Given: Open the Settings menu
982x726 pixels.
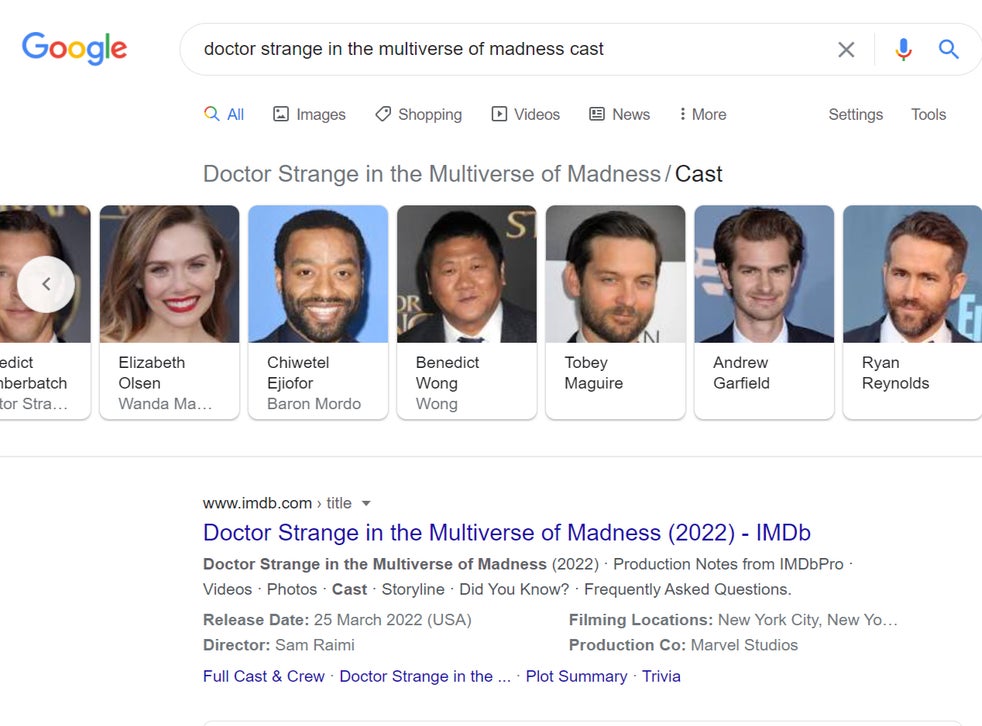Looking at the screenshot, I should point(855,114).
